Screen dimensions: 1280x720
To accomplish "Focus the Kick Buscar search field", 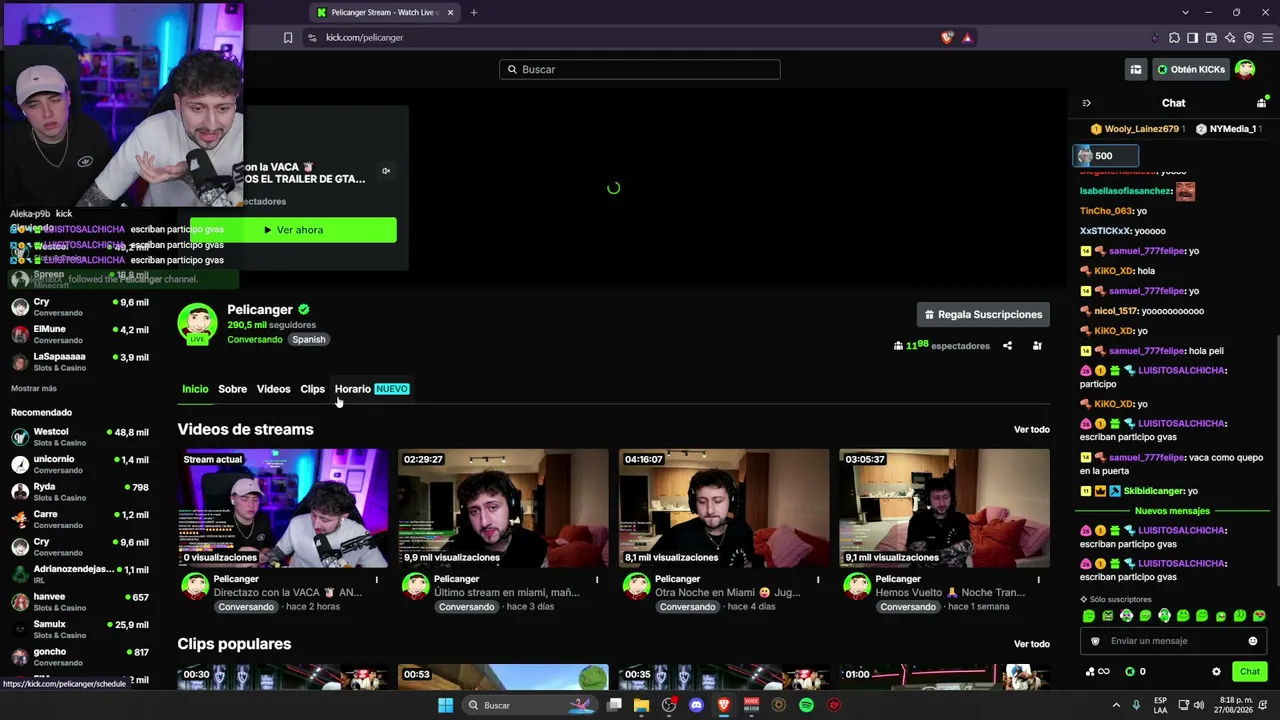I will [x=640, y=70].
